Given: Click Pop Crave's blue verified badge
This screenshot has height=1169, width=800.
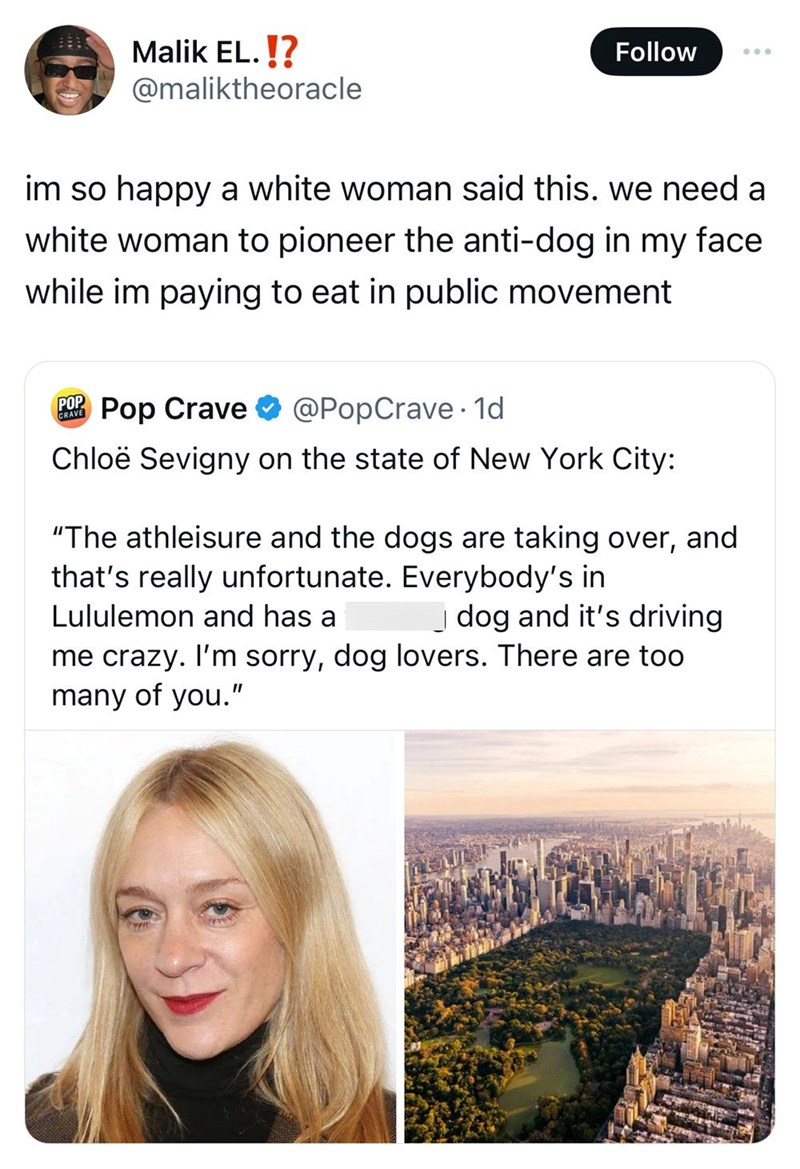Looking at the screenshot, I should coord(265,409).
